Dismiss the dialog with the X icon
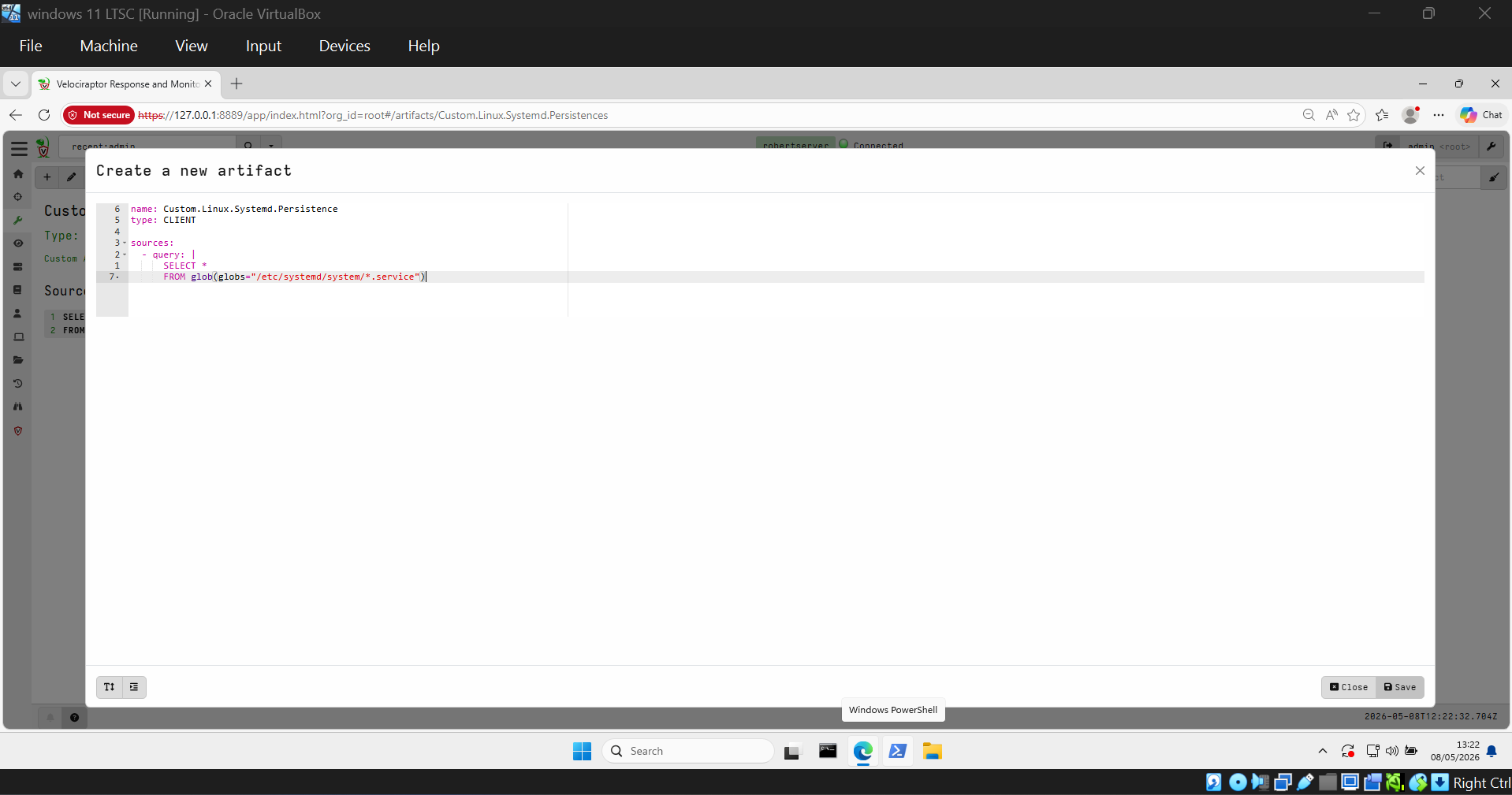This screenshot has height=795, width=1512. click(1420, 171)
